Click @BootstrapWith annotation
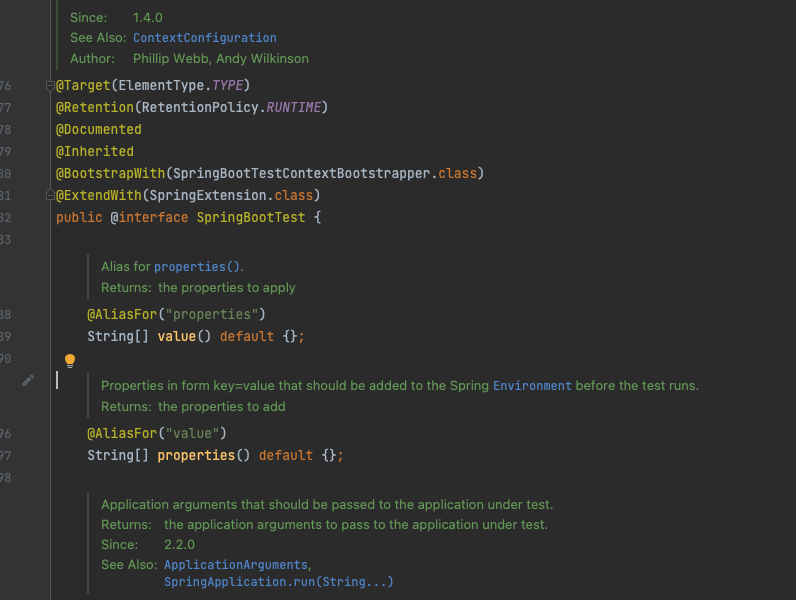Screen dimensions: 796x600 click(x=111, y=174)
